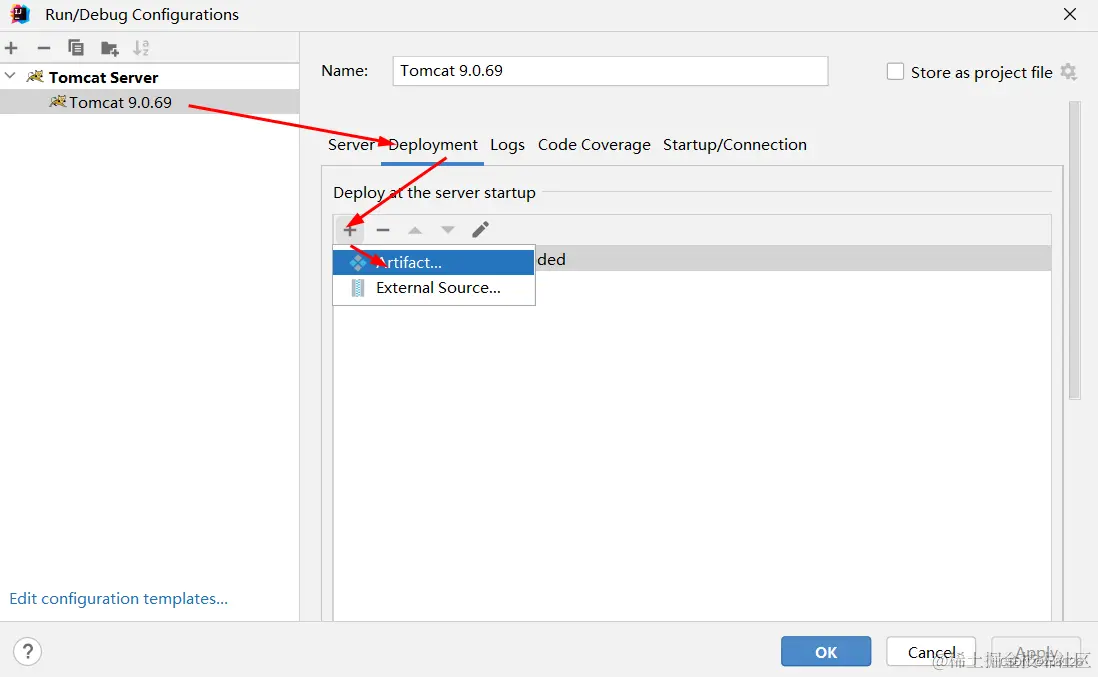Viewport: 1098px width, 677px height.
Task: Confirm with the OK button
Action: pos(826,652)
